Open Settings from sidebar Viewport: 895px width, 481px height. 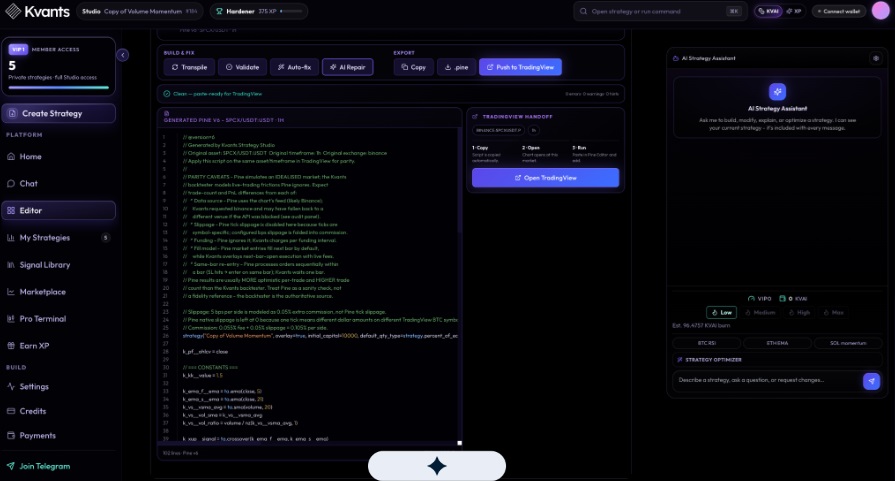[x=58, y=386]
